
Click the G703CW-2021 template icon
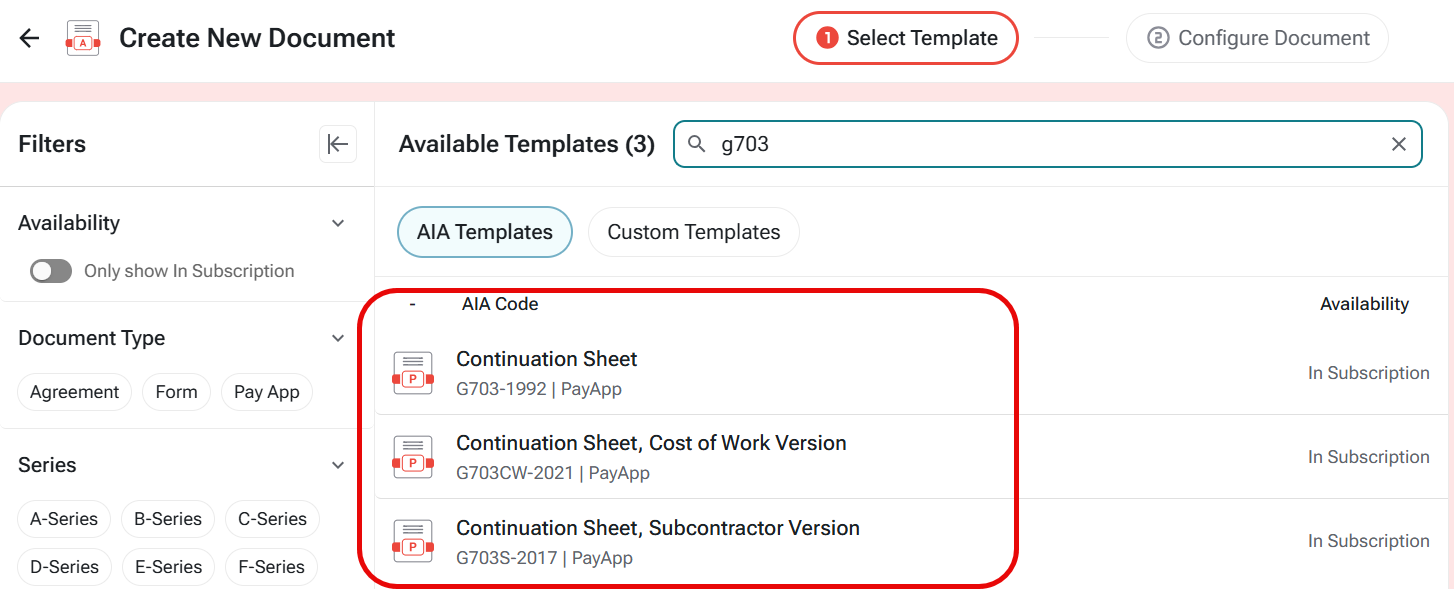coord(413,457)
